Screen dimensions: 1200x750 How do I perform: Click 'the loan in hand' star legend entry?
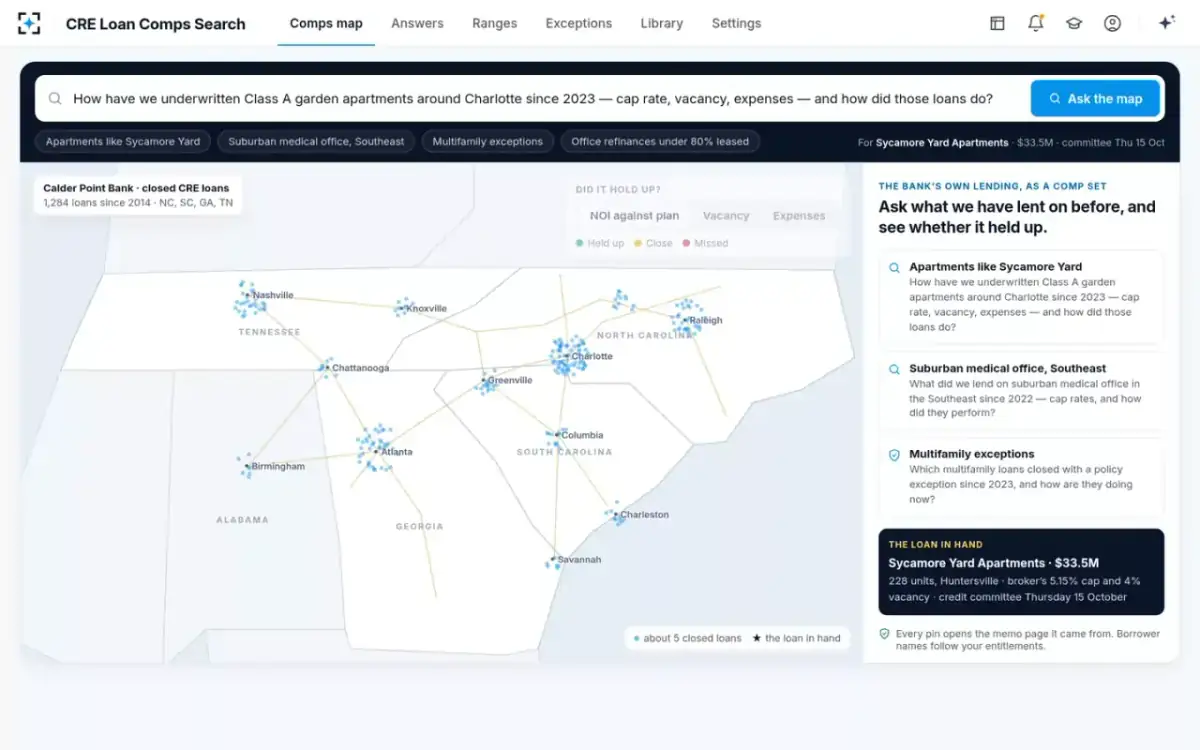[x=796, y=638]
